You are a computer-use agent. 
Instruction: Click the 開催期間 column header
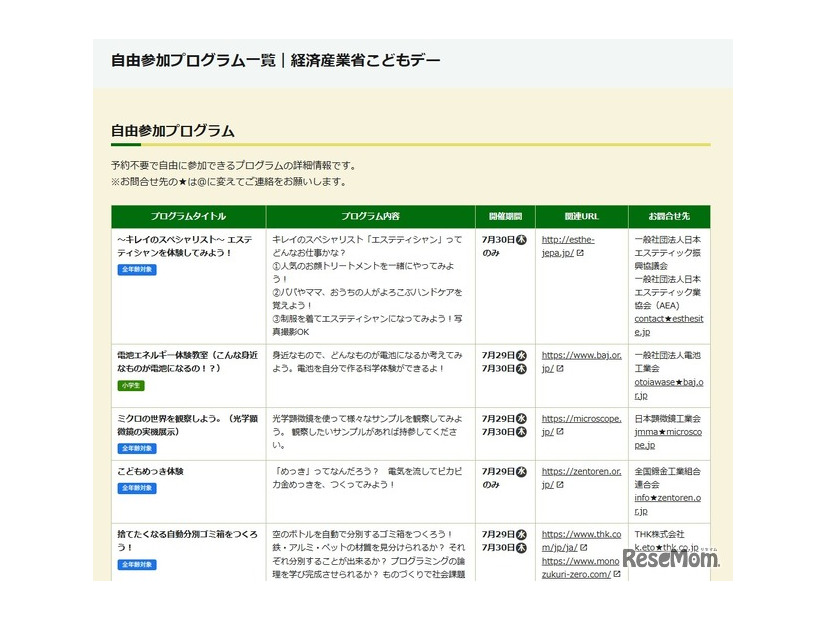pyautogui.click(x=505, y=216)
